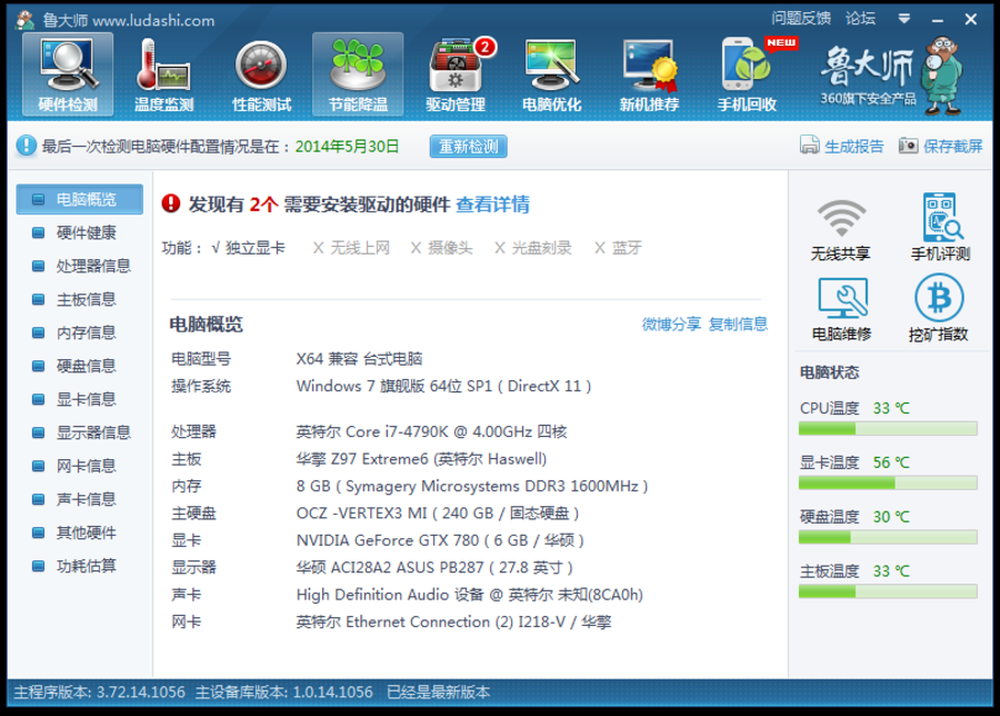Launch 性能测试 performance test
Image resolution: width=1000 pixels, height=716 pixels.
pos(261,75)
